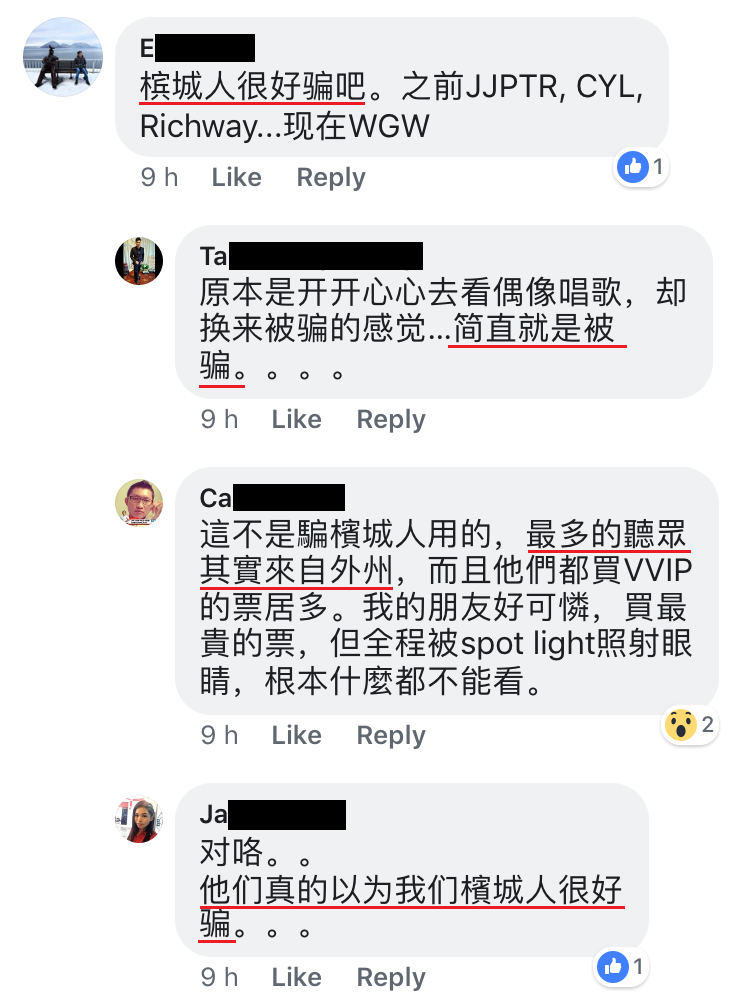The width and height of the screenshot is (749, 999).
Task: Like Ta's comment about 偶像唱歌
Action: pos(296,419)
